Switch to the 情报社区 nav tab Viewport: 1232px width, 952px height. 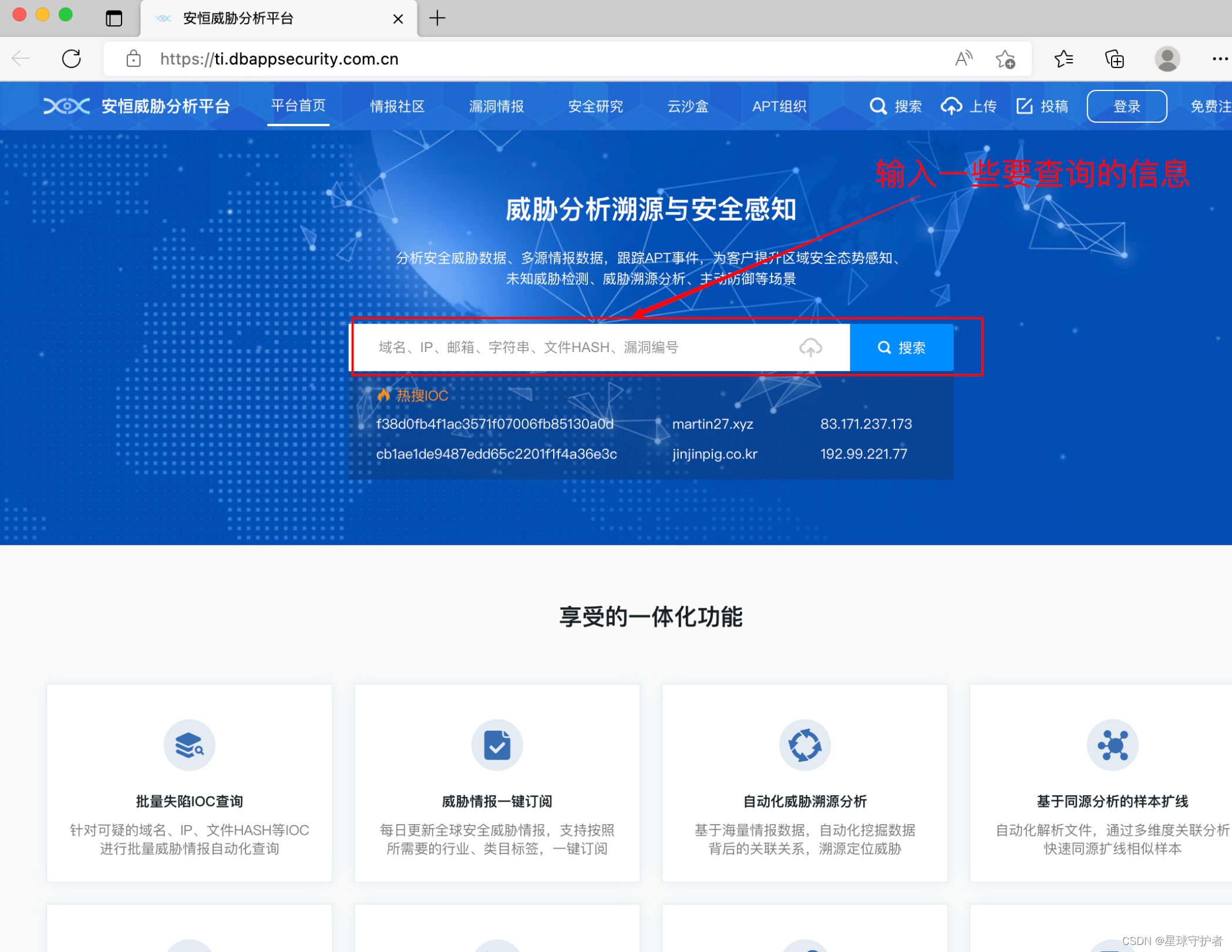pos(398,106)
